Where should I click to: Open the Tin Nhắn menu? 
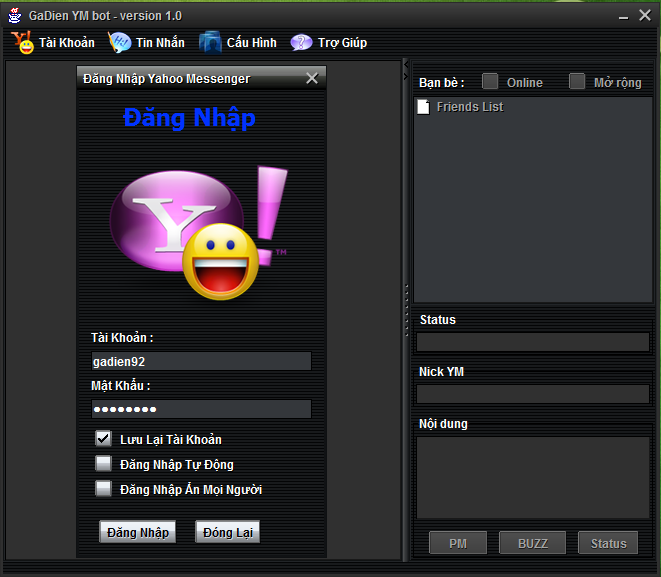(159, 43)
